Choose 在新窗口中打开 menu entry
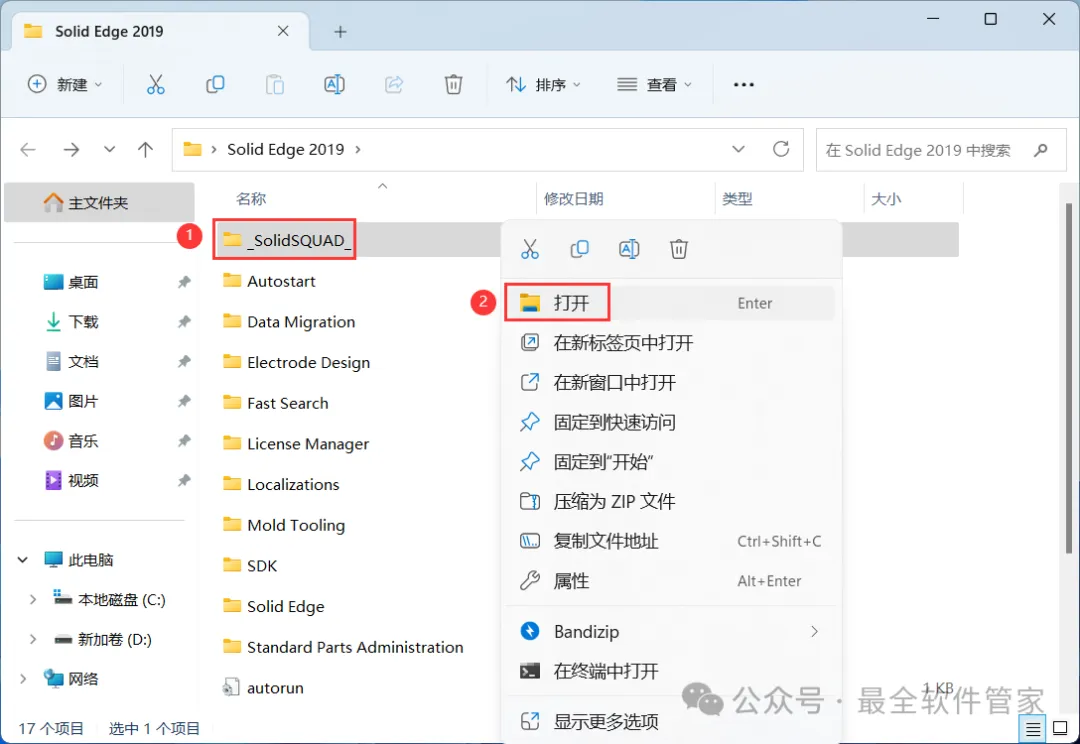This screenshot has height=744, width=1080. click(x=670, y=383)
